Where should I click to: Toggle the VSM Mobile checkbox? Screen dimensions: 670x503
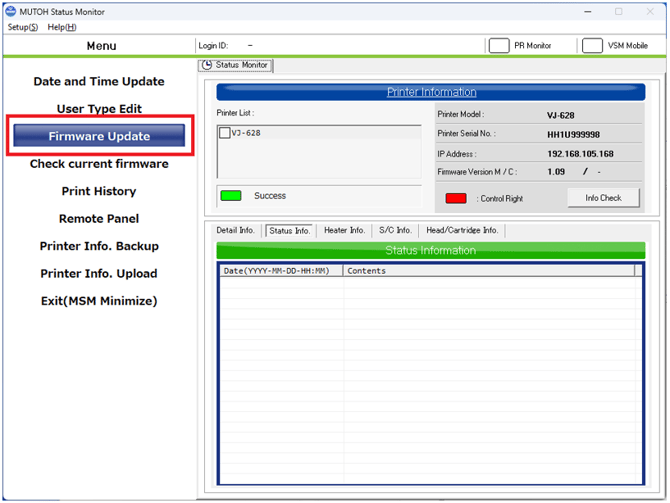pyautogui.click(x=592, y=46)
